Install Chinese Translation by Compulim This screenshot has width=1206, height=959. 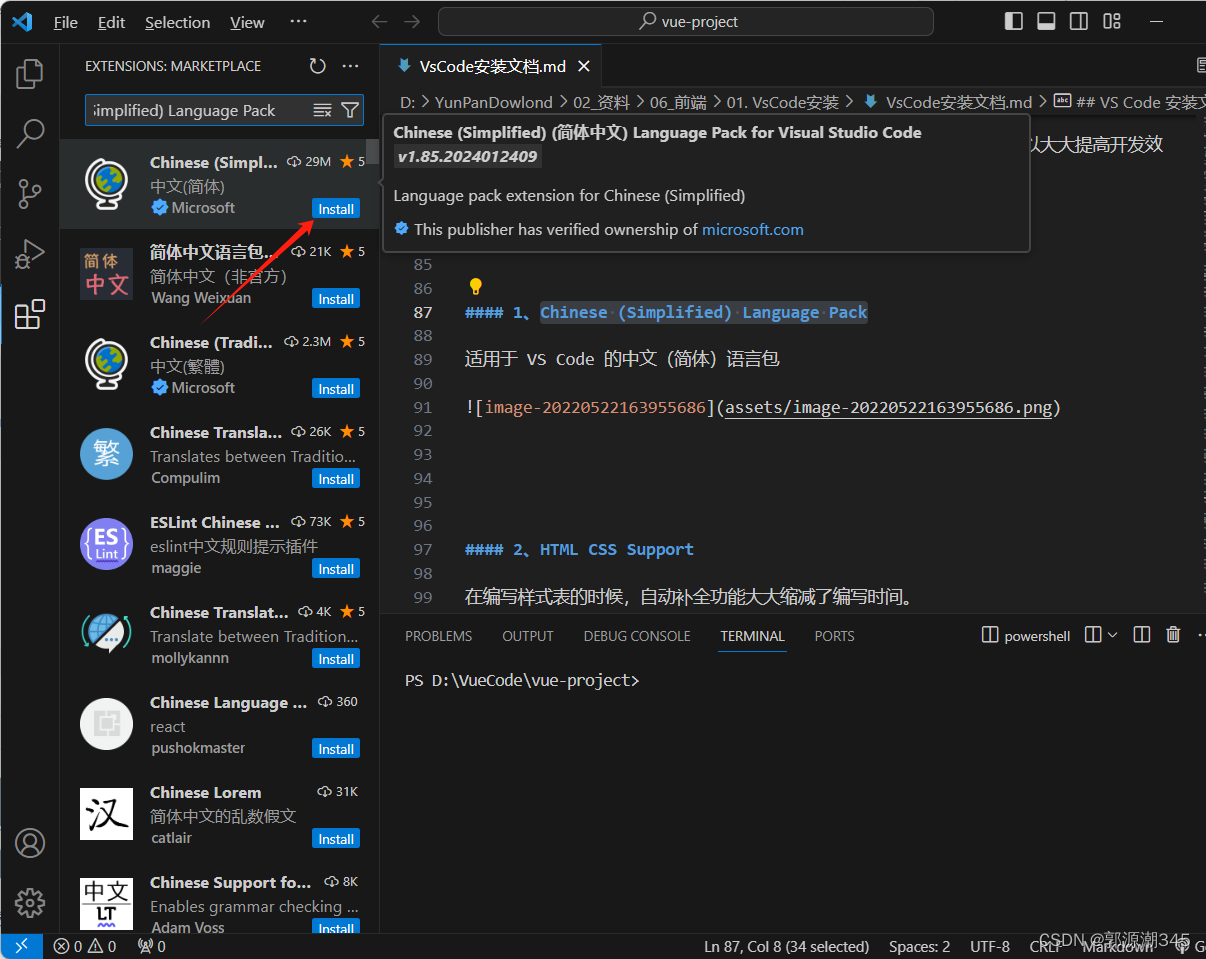point(336,479)
